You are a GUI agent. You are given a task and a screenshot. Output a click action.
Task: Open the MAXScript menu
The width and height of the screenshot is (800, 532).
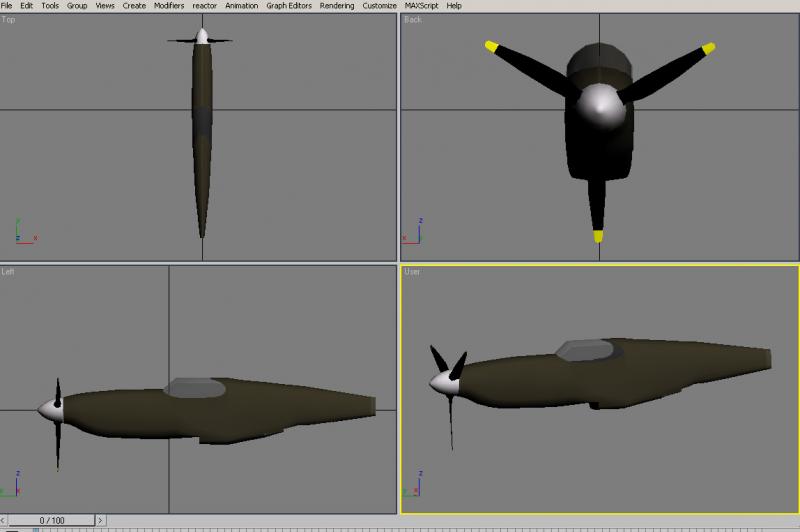pyautogui.click(x=421, y=6)
